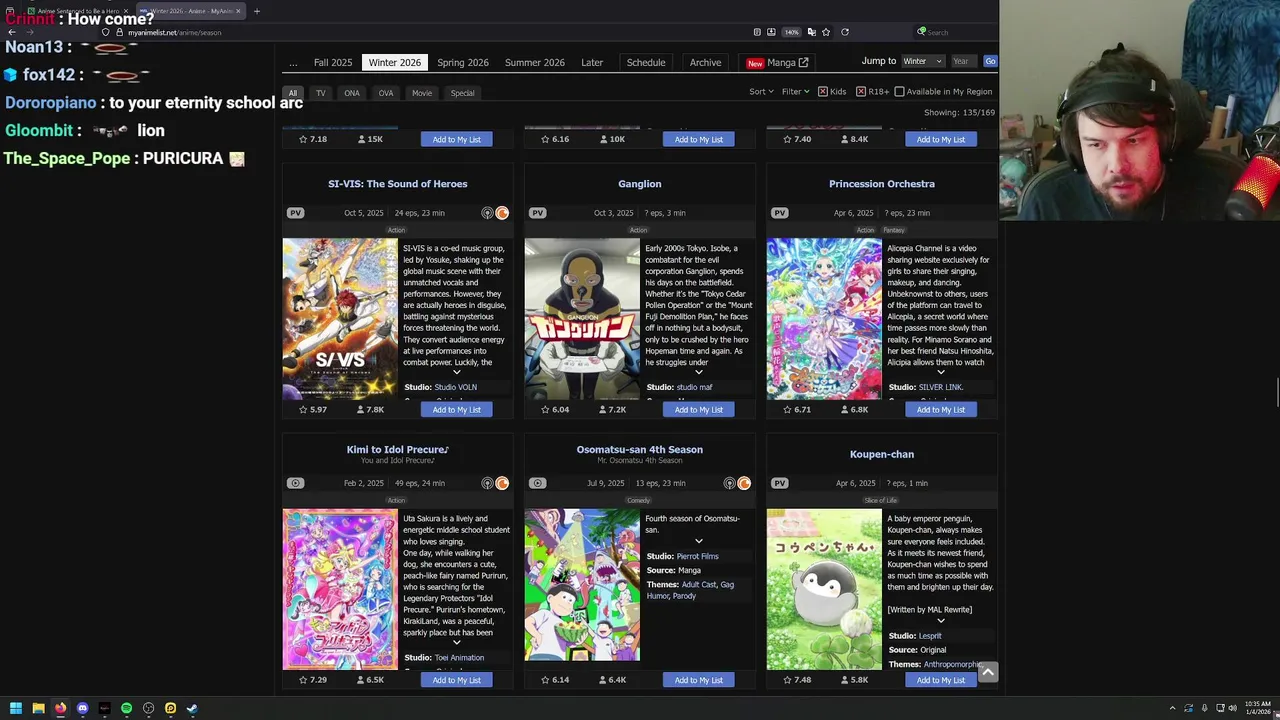
Task: Click the ellipsis earlier-seasons tab
Action: (293, 62)
